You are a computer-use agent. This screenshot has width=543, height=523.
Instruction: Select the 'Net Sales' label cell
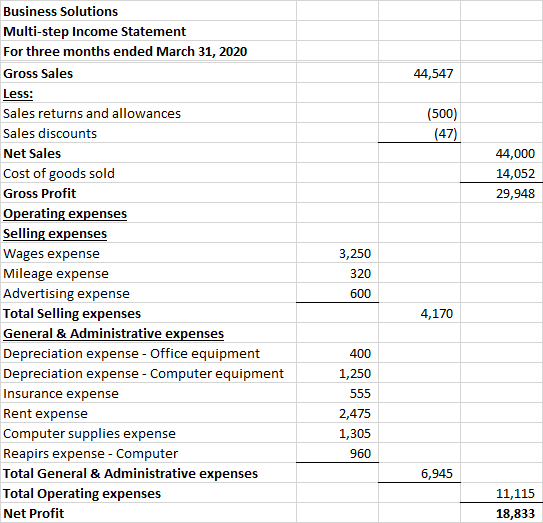(32, 153)
